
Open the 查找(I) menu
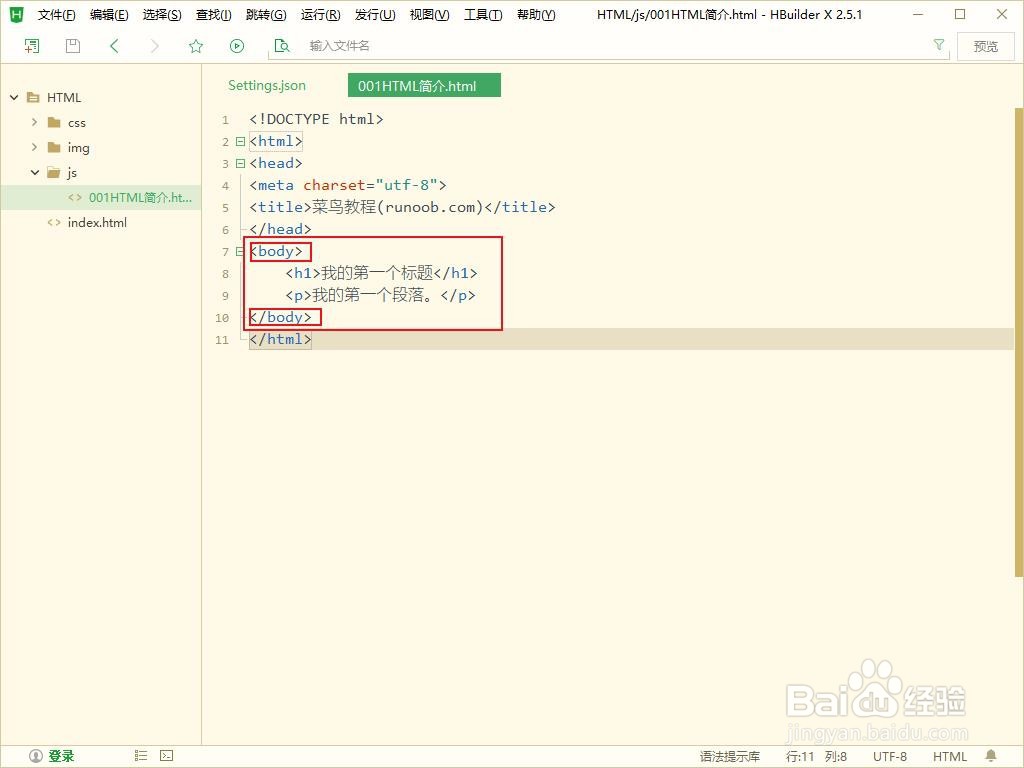214,14
